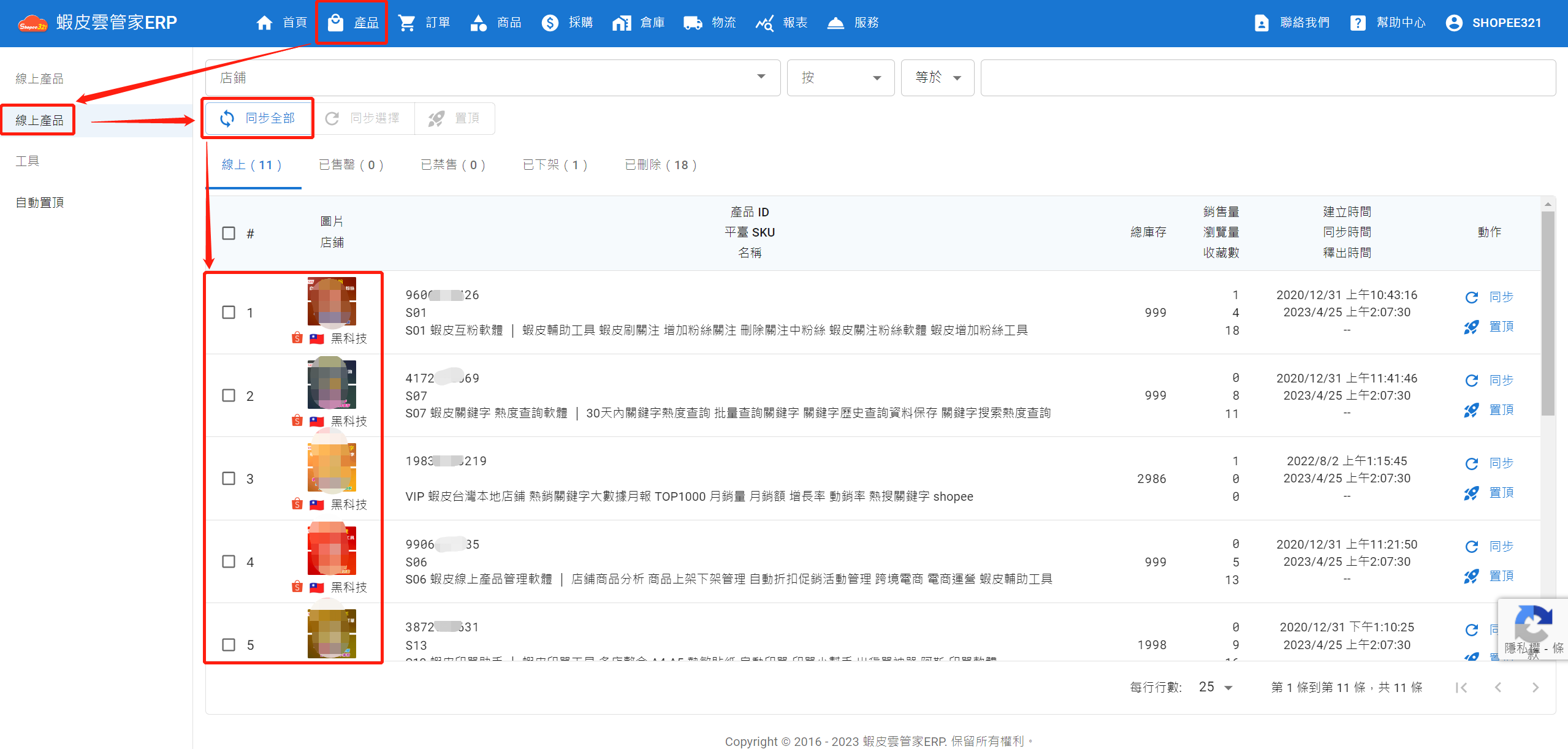Switch to 已禁售 ( 0 ) tab

453,165
